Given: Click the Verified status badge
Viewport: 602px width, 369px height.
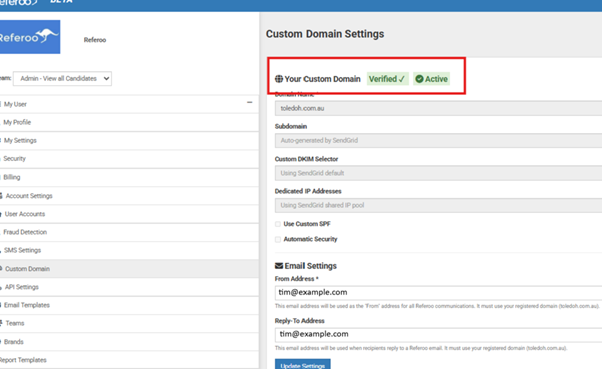Looking at the screenshot, I should coord(387,79).
